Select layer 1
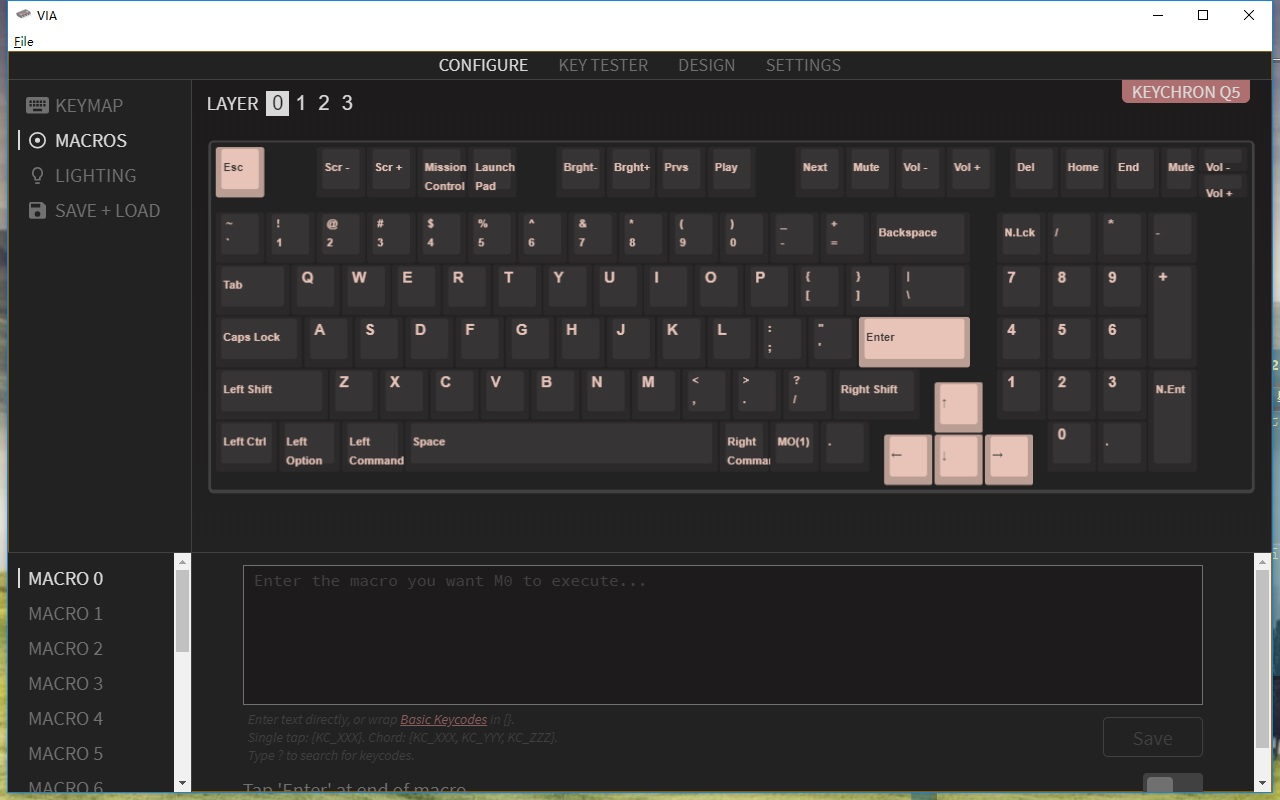Viewport: 1280px width, 800px height. pos(301,103)
